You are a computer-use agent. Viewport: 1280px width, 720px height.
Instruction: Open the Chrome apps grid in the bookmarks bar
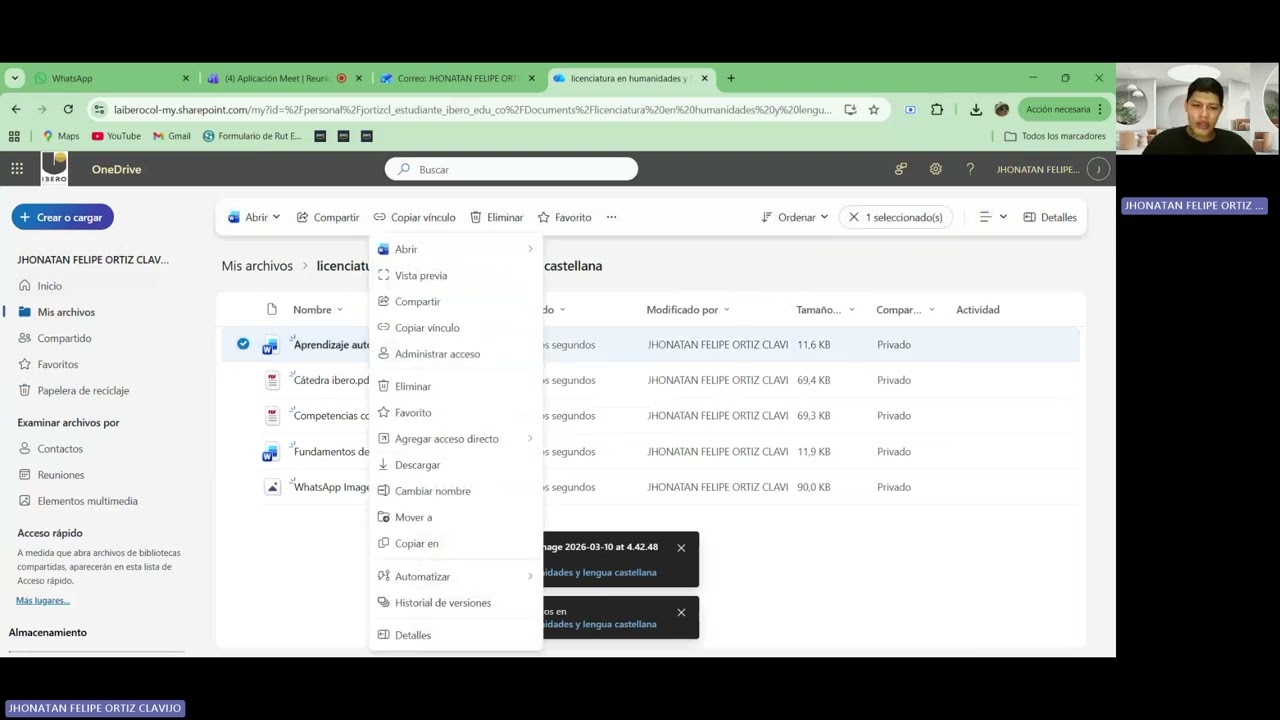[14, 136]
